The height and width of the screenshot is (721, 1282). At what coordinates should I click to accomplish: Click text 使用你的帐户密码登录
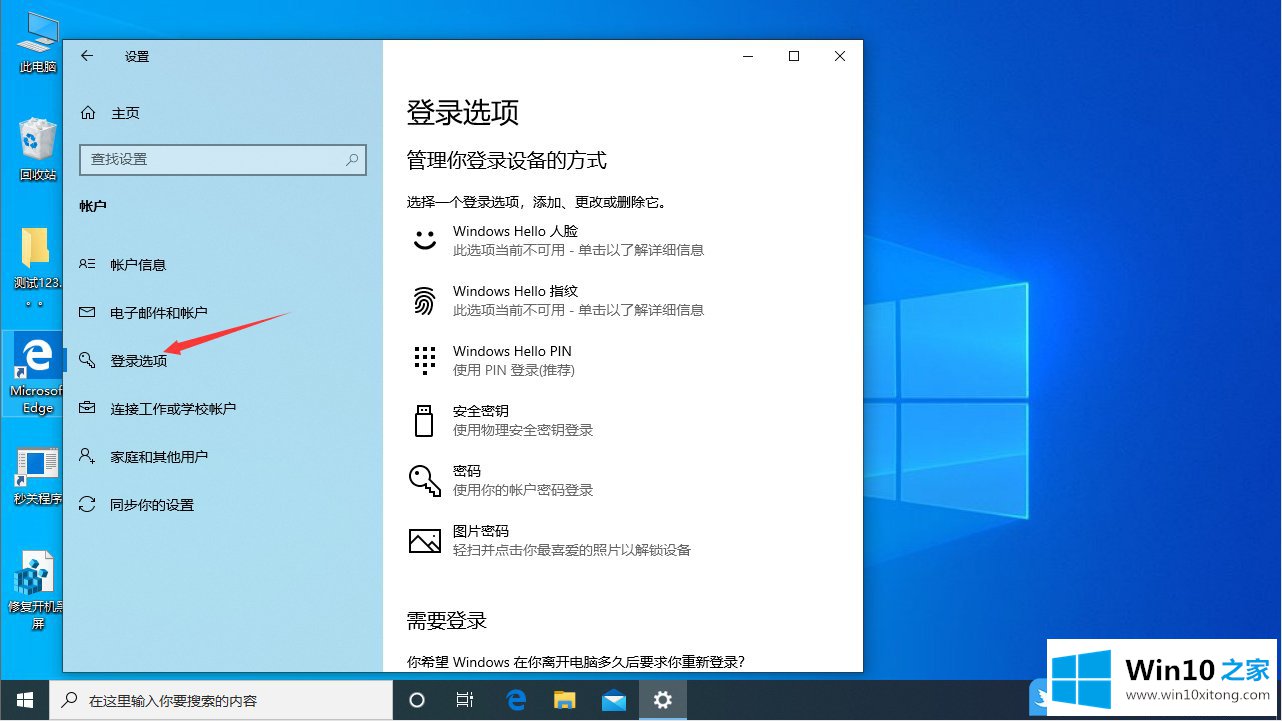pyautogui.click(x=523, y=490)
